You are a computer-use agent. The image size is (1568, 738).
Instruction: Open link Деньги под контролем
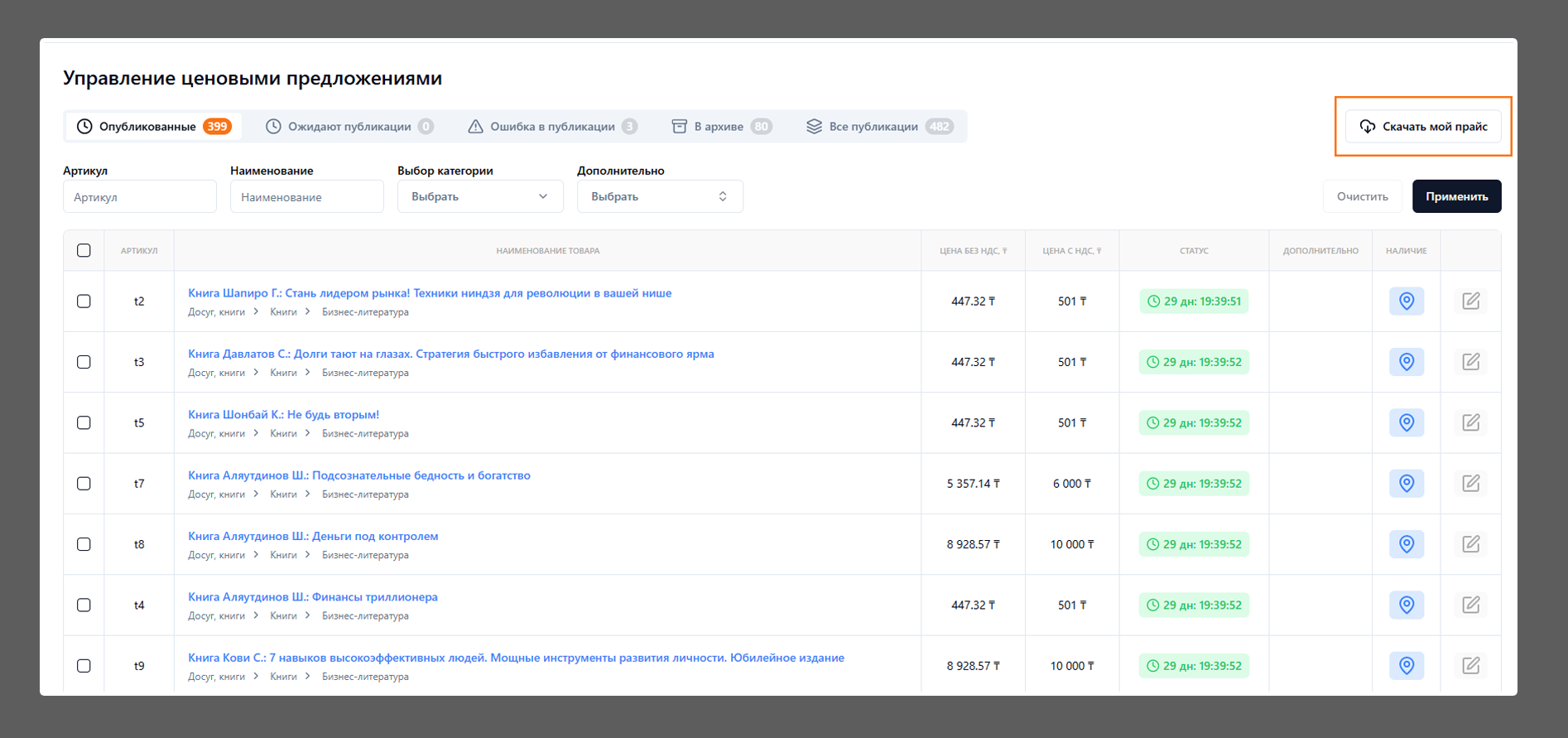[313, 536]
